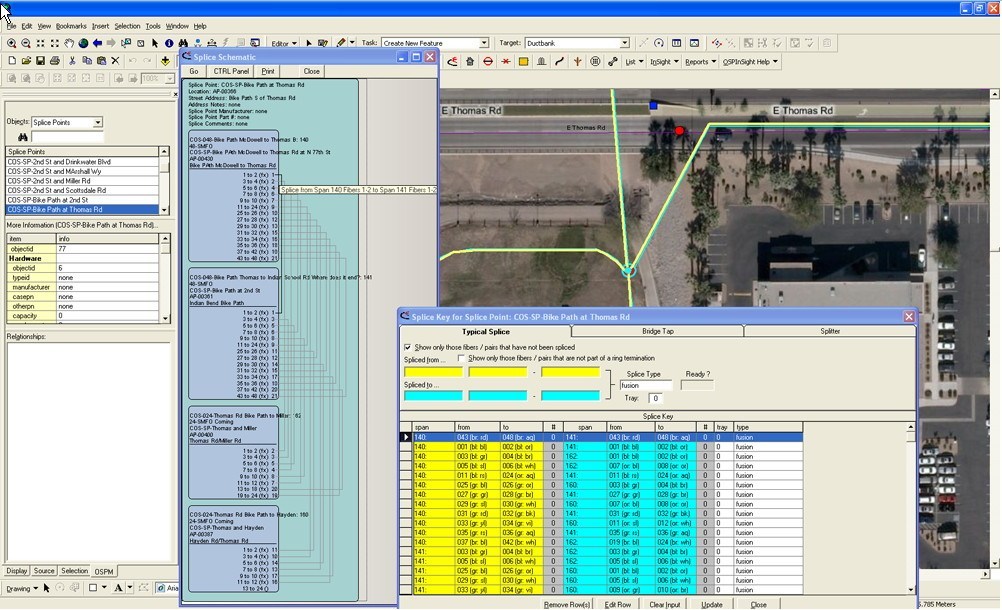
Task: Click the binoculars search icon in OSPM panel
Action: [22, 137]
